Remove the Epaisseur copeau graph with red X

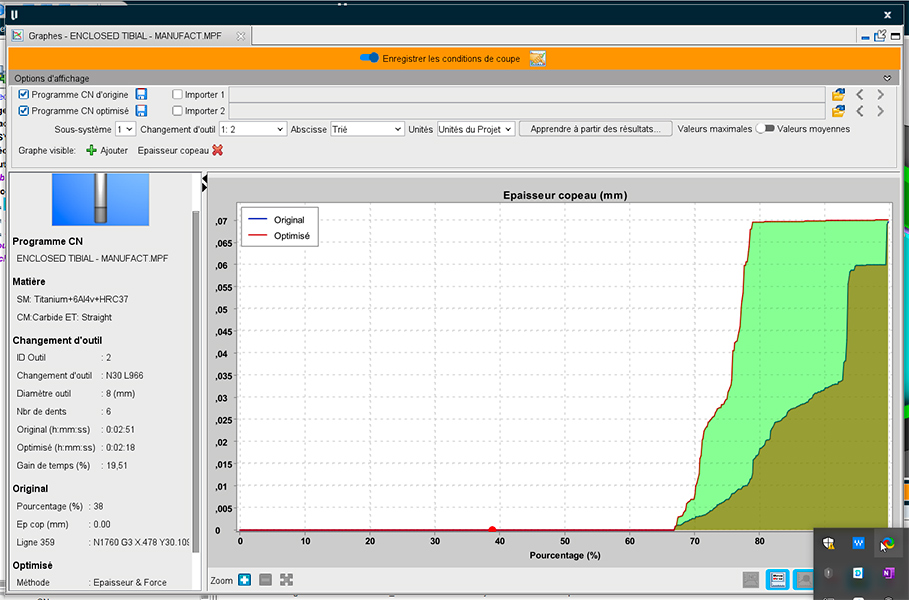click(x=217, y=150)
